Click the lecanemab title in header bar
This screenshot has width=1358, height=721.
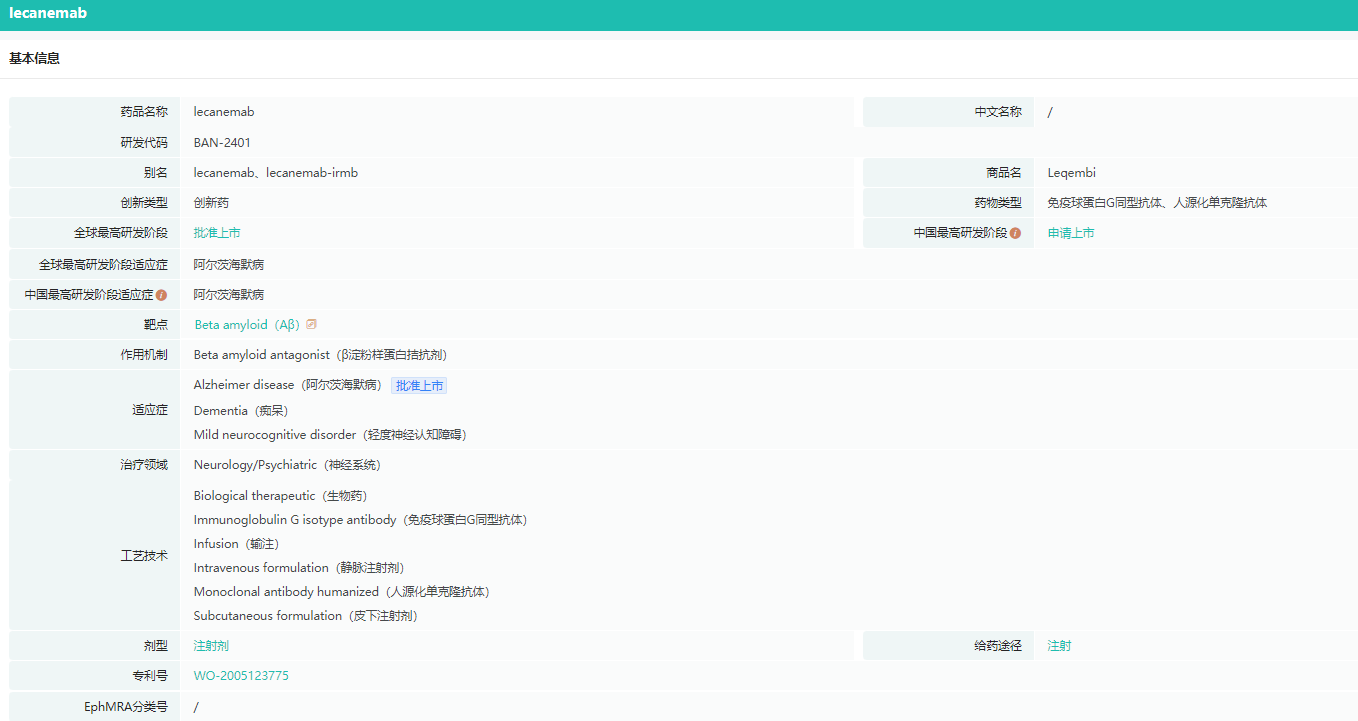coord(48,14)
